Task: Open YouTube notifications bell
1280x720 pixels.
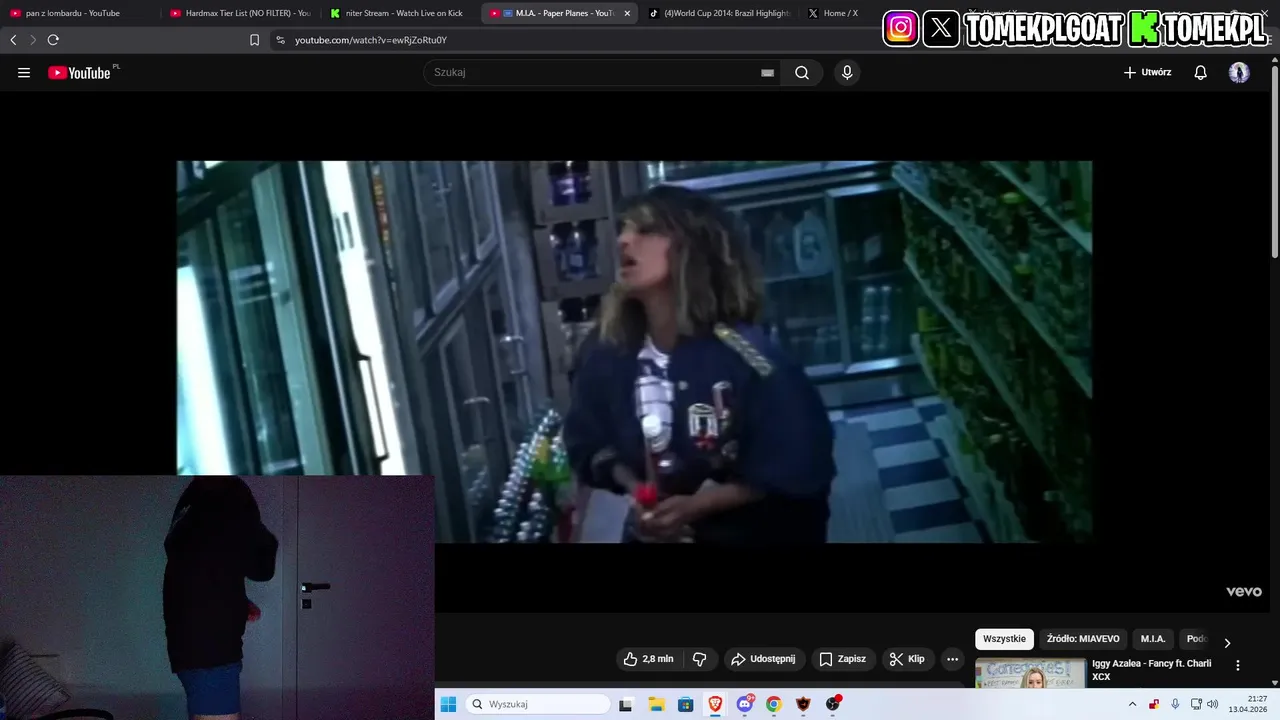Action: 1200,73
